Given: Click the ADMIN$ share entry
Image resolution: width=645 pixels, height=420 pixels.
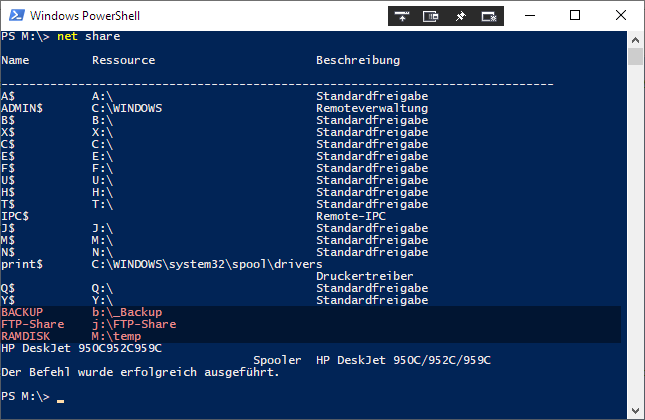Looking at the screenshot, I should pos(22,108).
